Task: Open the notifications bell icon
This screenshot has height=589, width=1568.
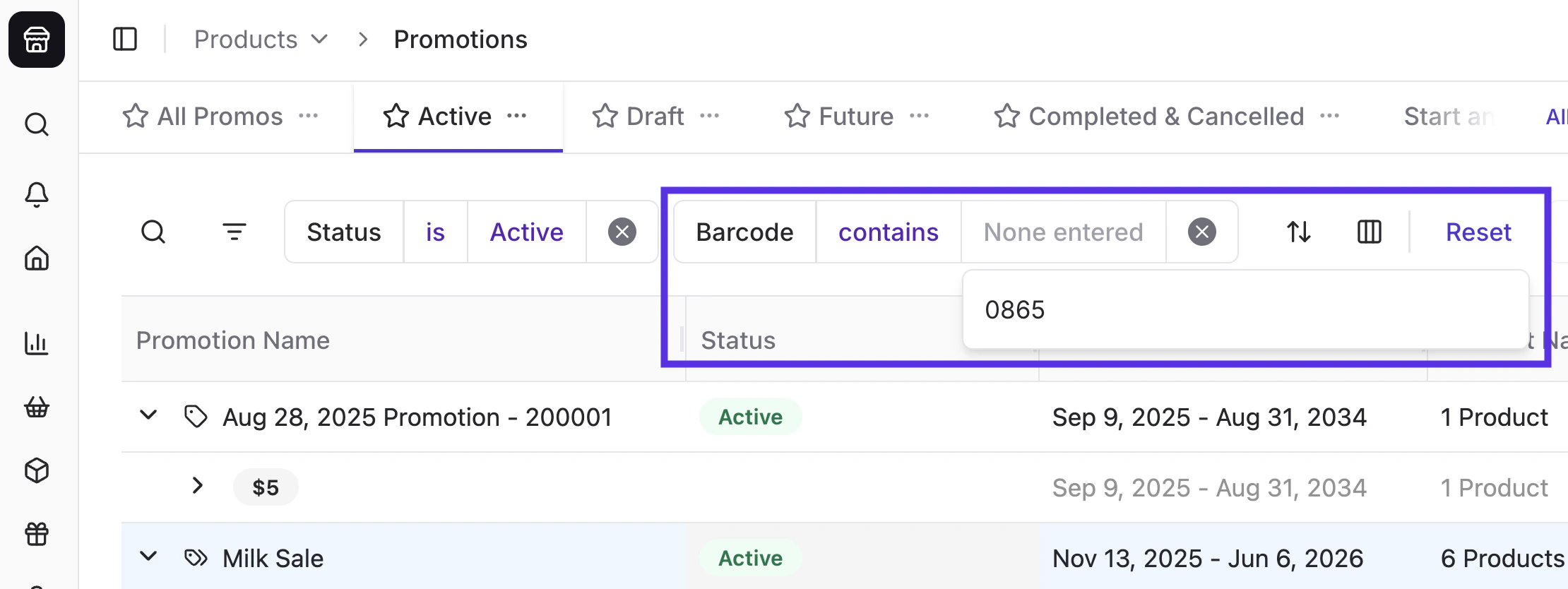Action: 36,195
